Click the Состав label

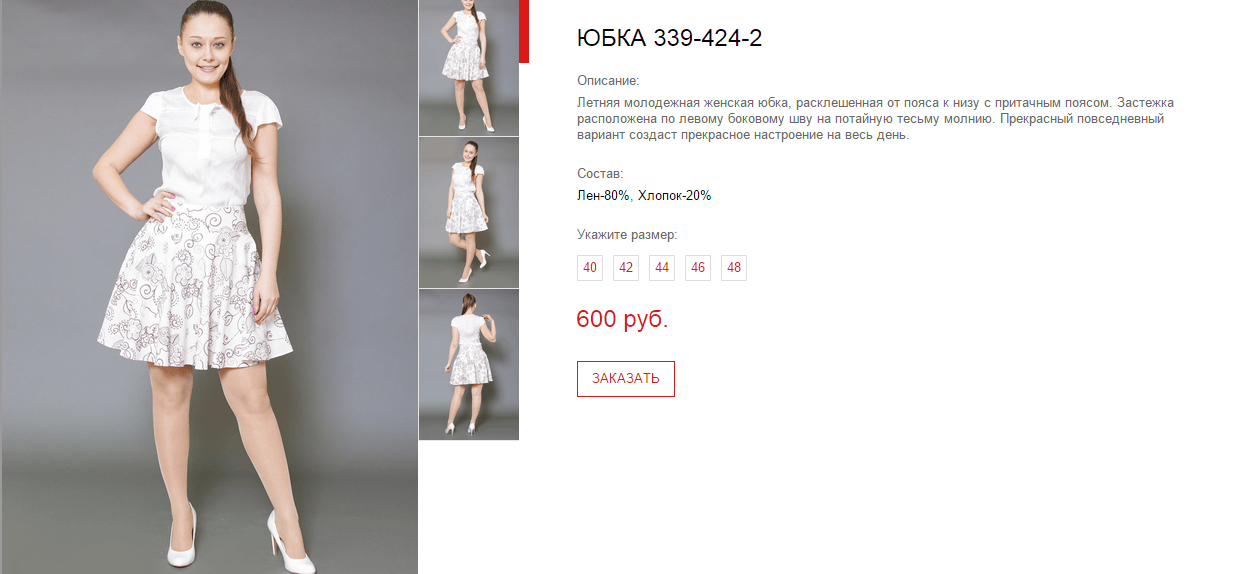click(x=600, y=174)
